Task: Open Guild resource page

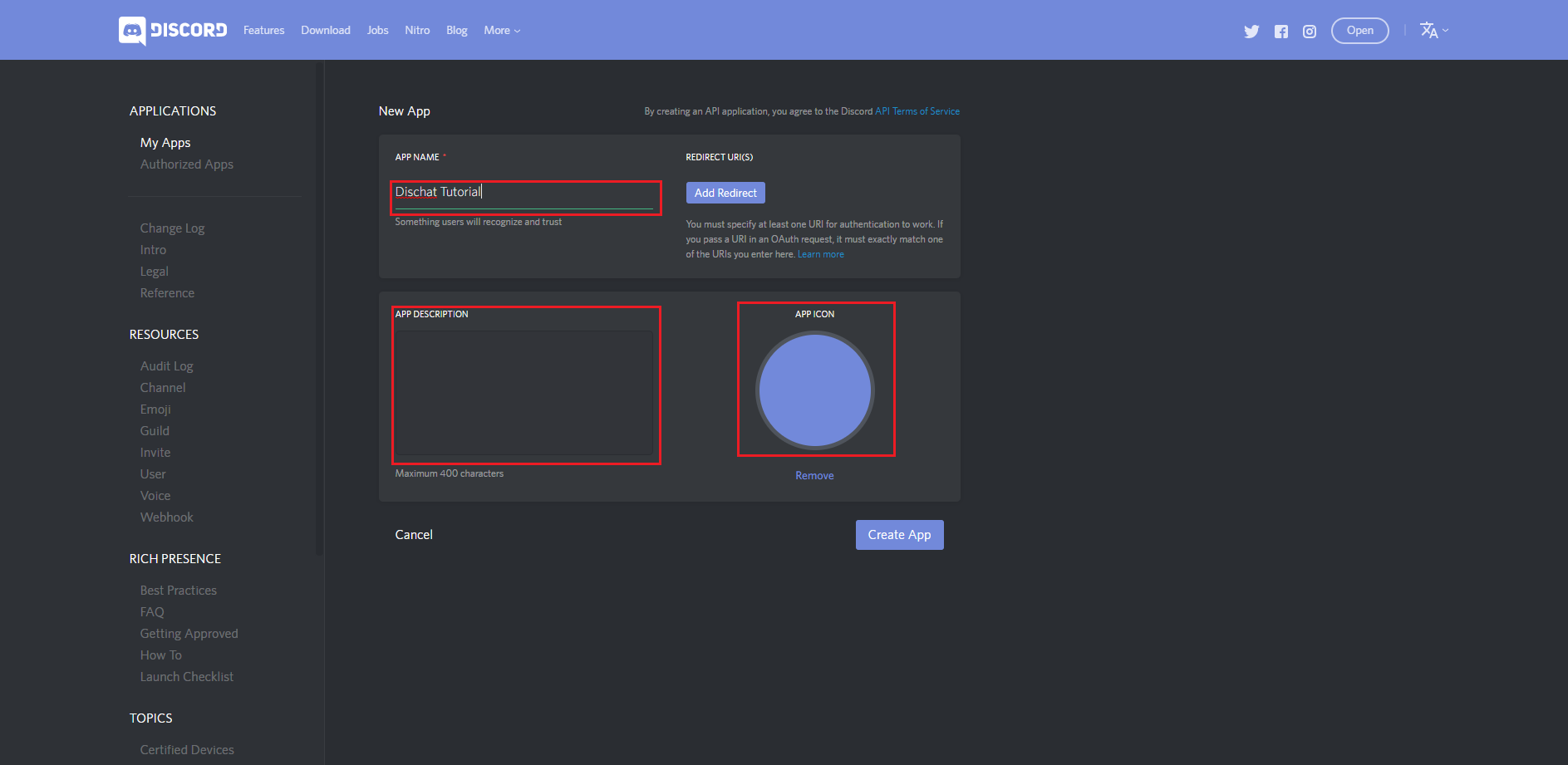Action: 155,431
